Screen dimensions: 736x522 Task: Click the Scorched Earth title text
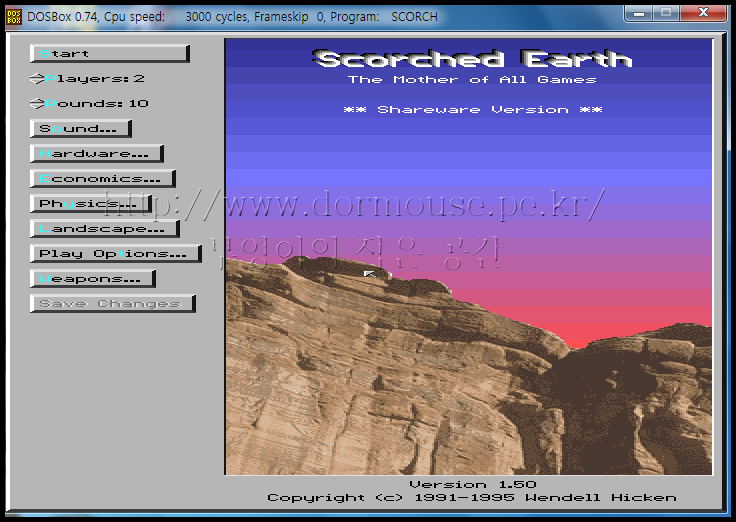472,59
